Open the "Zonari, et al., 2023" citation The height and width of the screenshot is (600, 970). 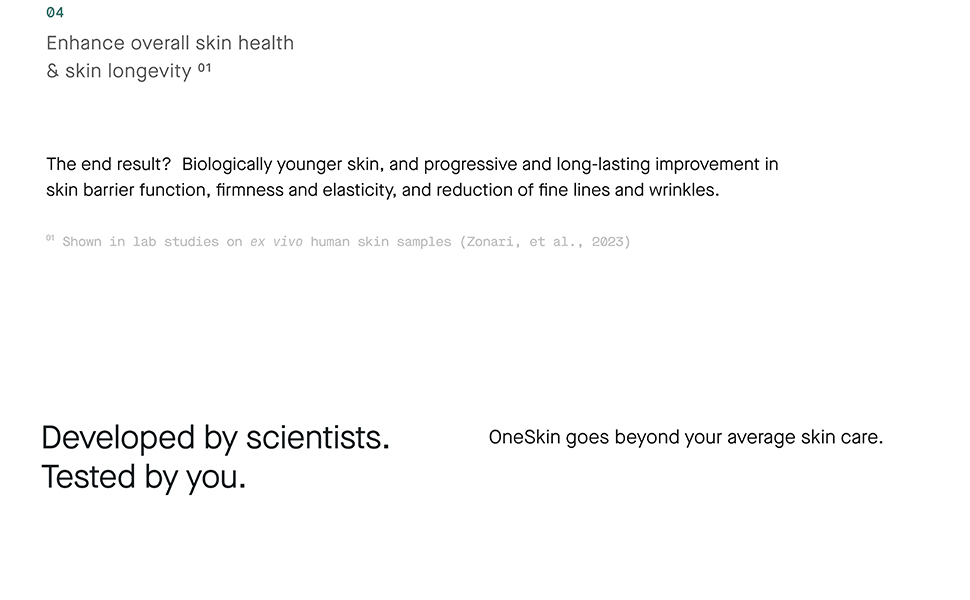click(x=545, y=242)
